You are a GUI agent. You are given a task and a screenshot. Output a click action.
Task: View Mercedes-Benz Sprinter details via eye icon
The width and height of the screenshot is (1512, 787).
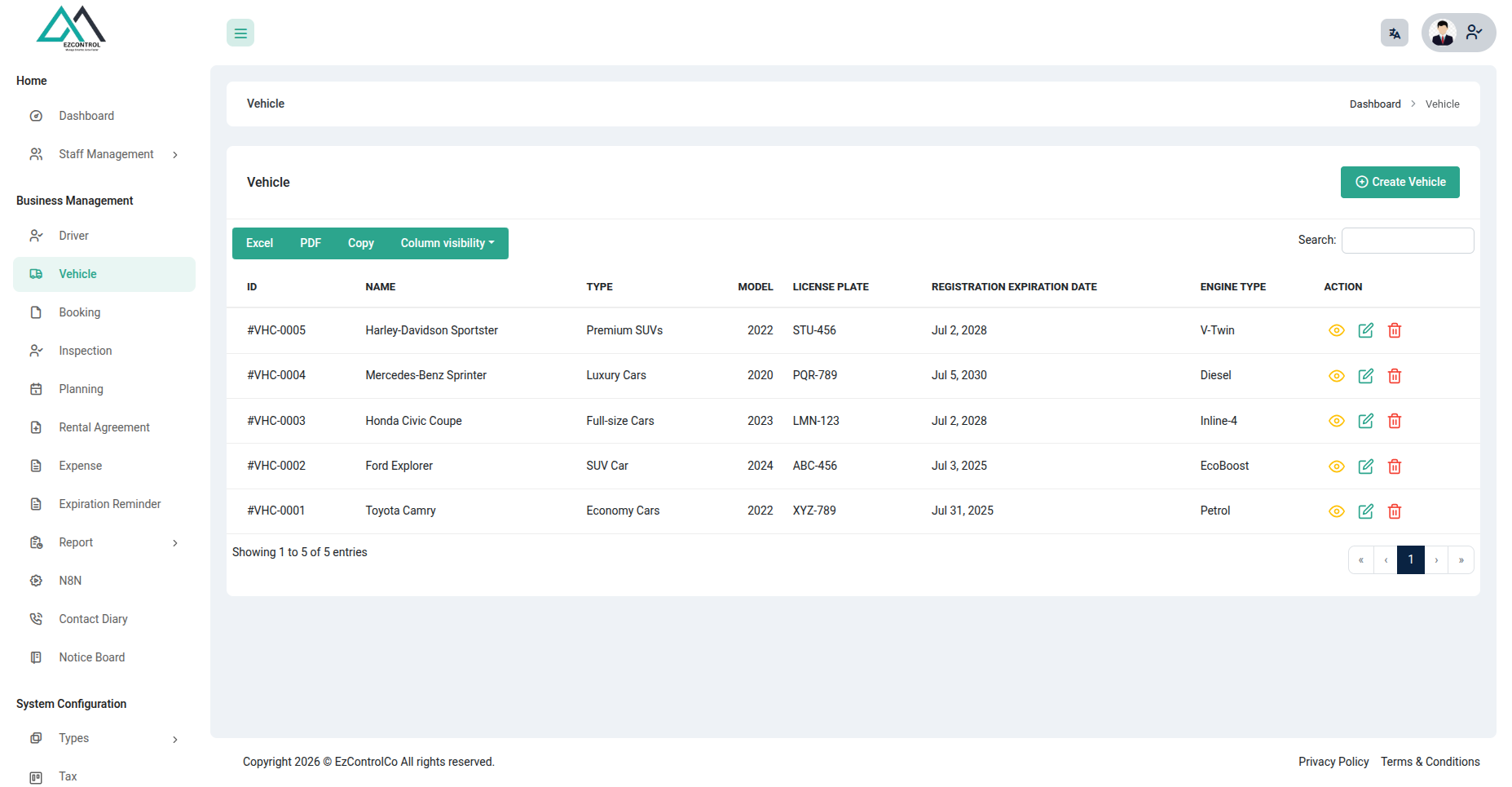tap(1337, 376)
